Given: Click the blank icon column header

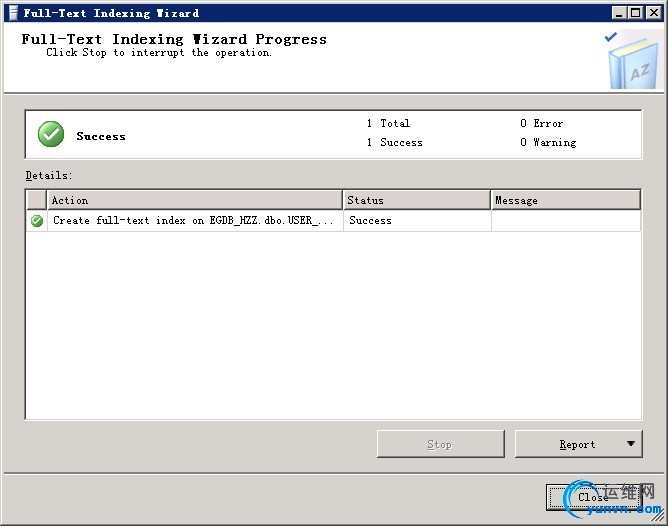Looking at the screenshot, I should coord(37,200).
